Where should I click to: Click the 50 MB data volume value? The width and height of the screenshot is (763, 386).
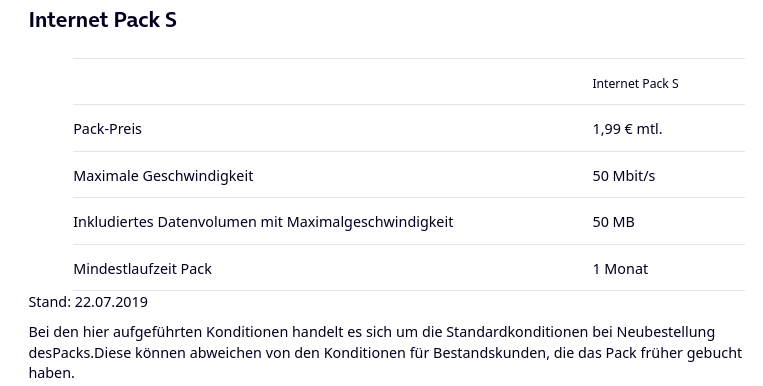point(613,222)
